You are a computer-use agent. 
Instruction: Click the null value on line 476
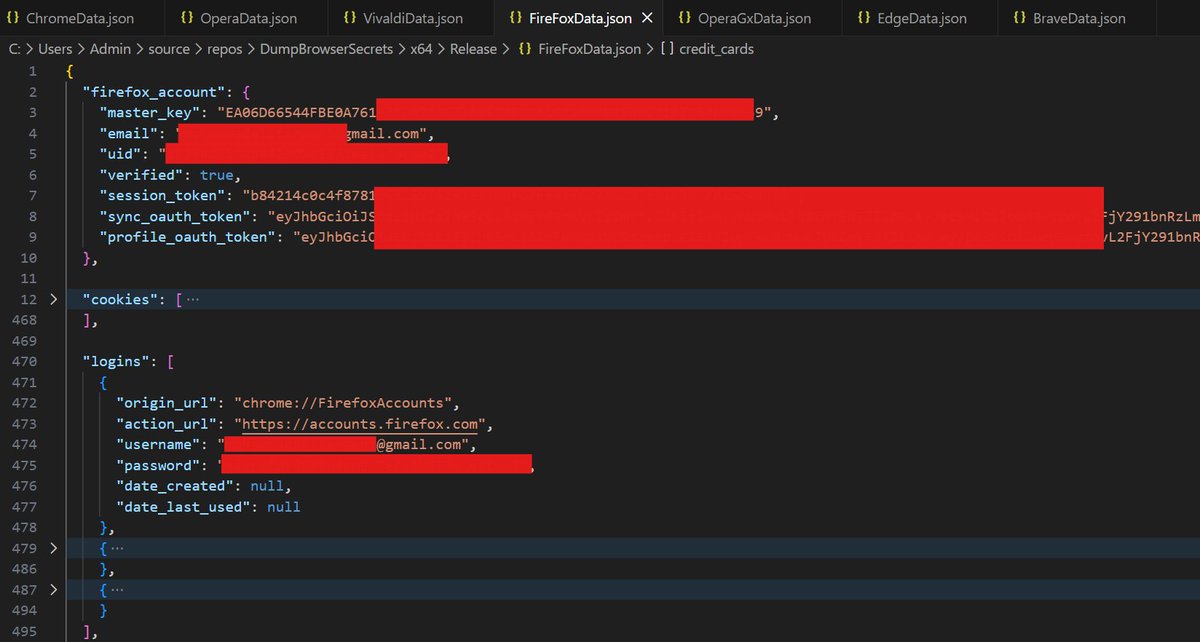pyautogui.click(x=267, y=486)
